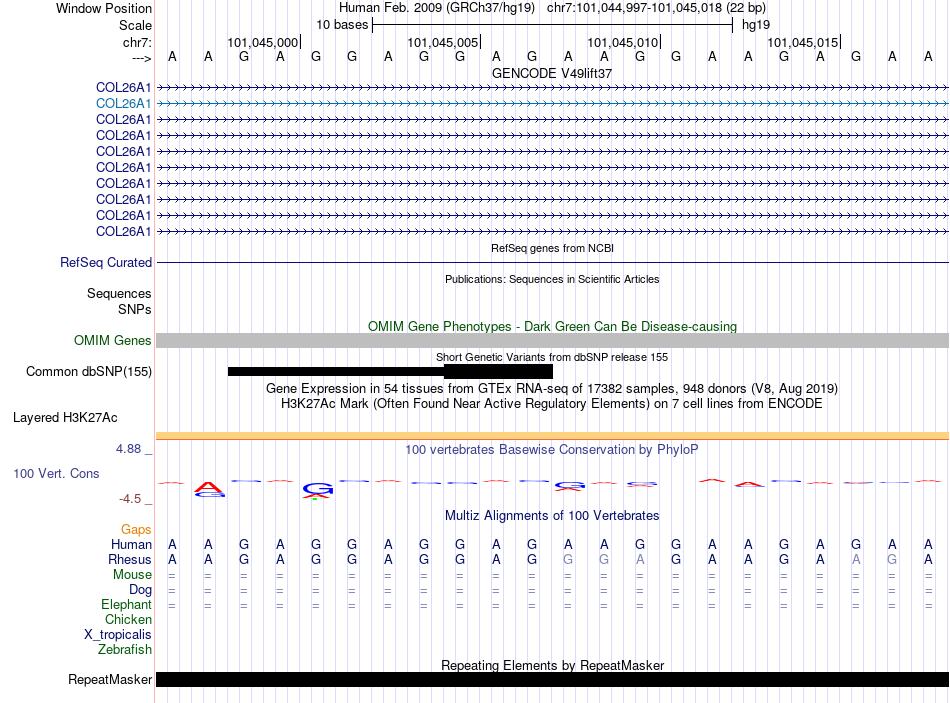Click the Human Feb. 2009 (GRCh37/hg19) header text
Screen dimensions: 950x703
(x=437, y=8)
